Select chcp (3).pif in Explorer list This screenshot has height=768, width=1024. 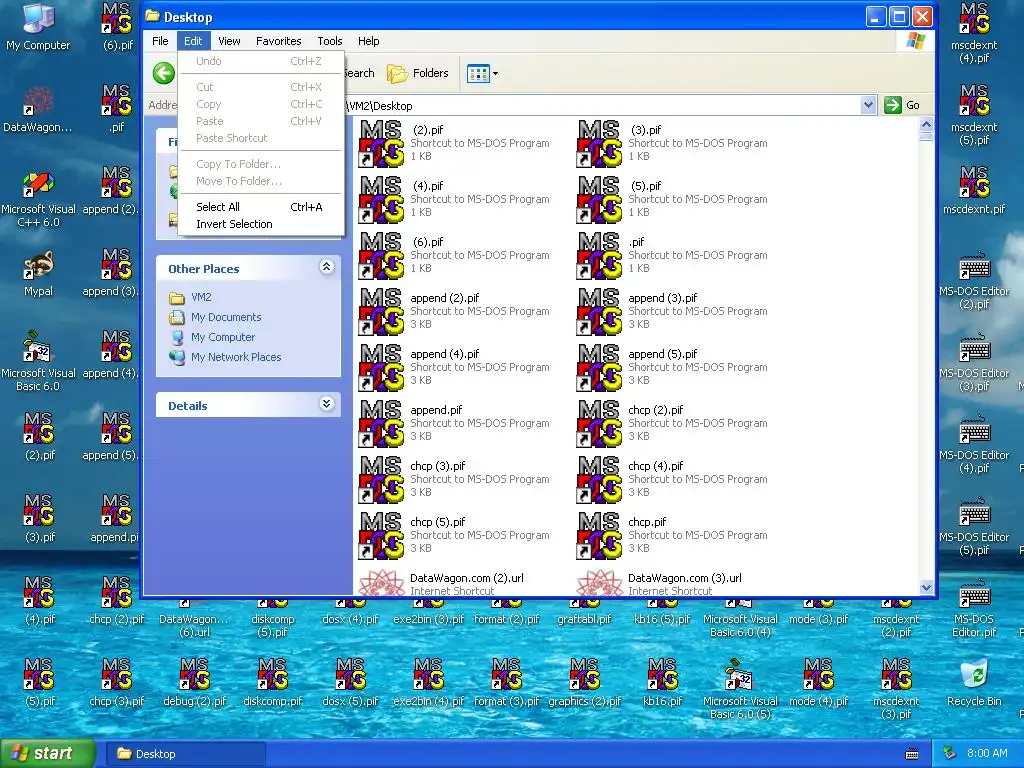point(455,479)
